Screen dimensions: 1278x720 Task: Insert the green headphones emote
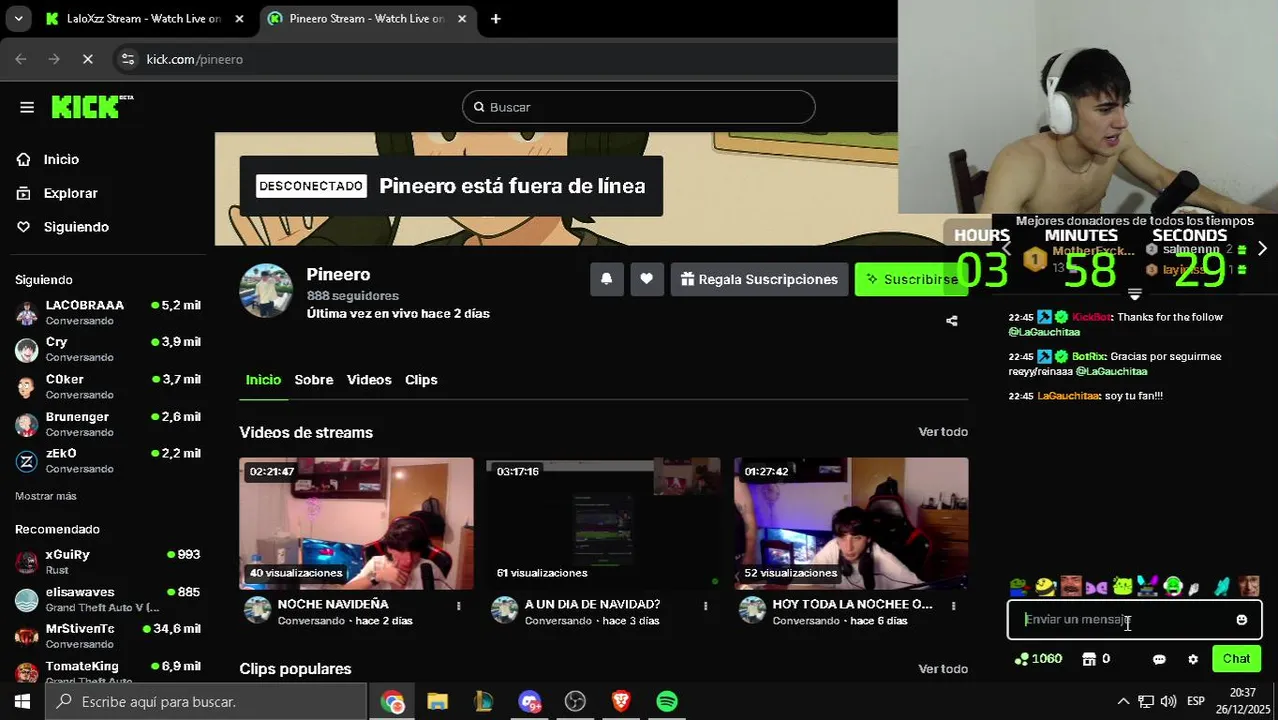[x=1173, y=586]
